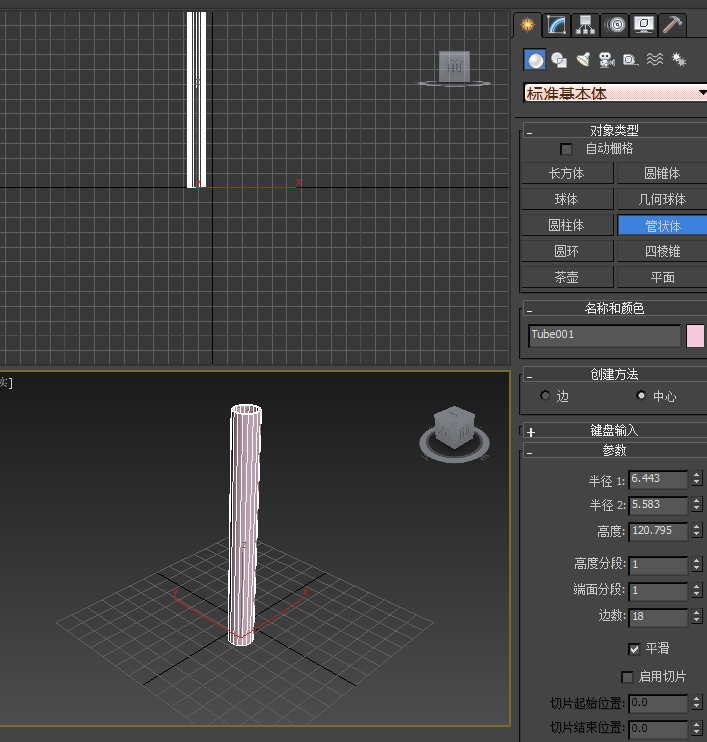Expand the 键盘输入 rollout

pos(530,432)
